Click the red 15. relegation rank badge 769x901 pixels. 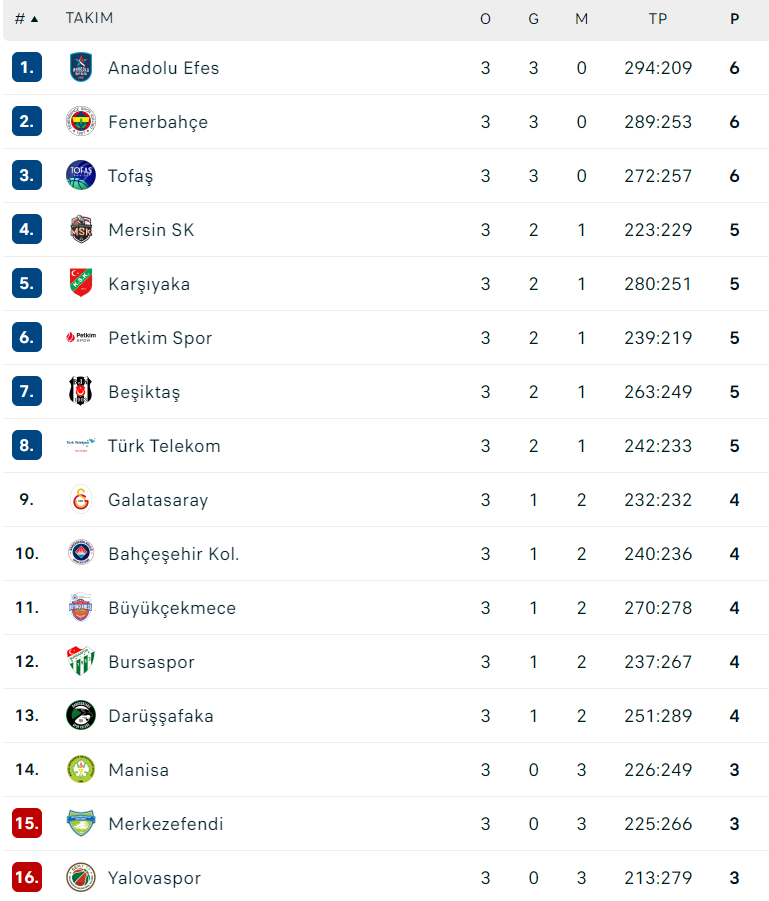(x=27, y=824)
